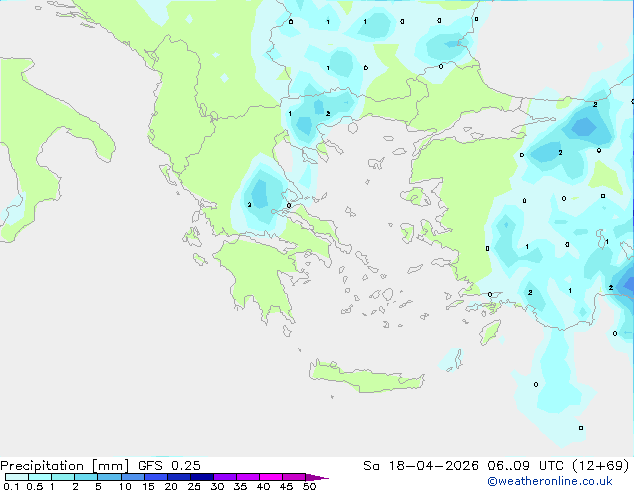Click the legend value "30"

pos(217,486)
